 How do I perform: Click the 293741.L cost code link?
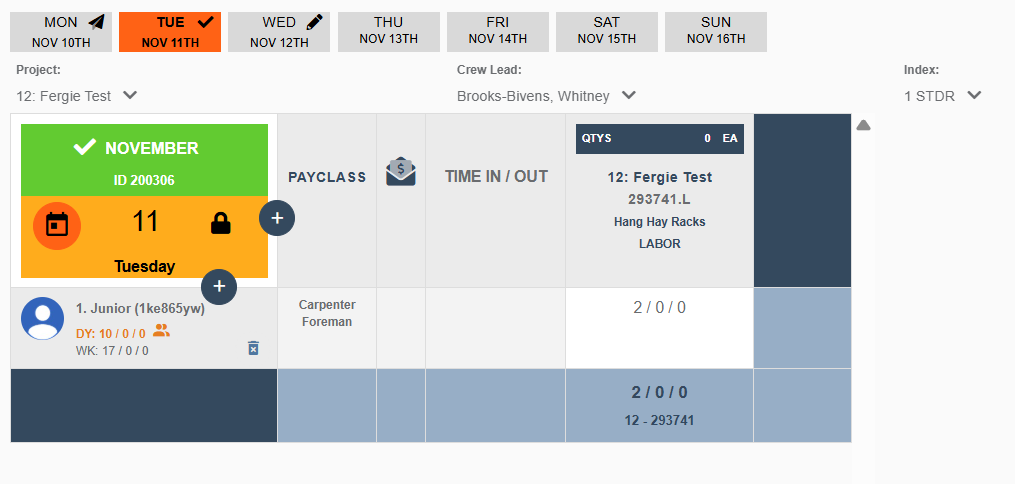click(x=659, y=199)
